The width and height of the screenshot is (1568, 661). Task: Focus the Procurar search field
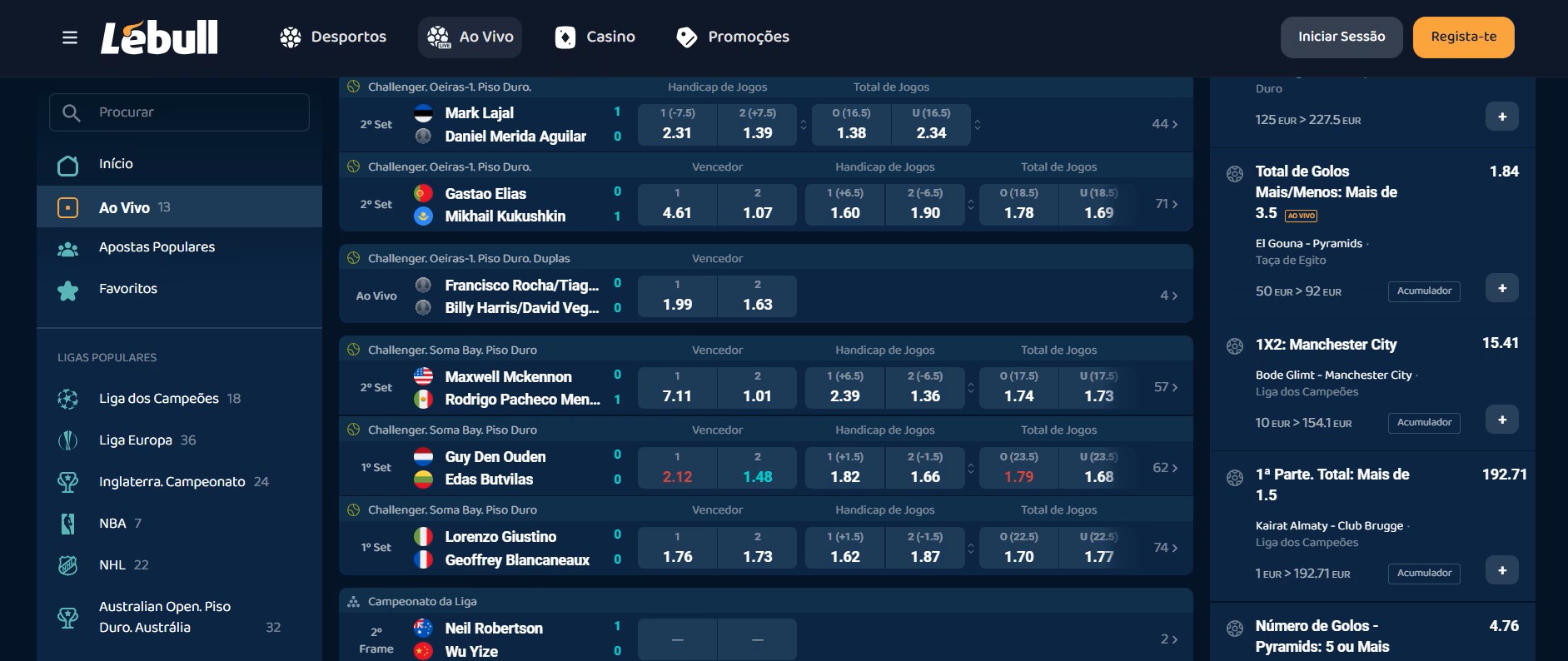pyautogui.click(x=179, y=112)
